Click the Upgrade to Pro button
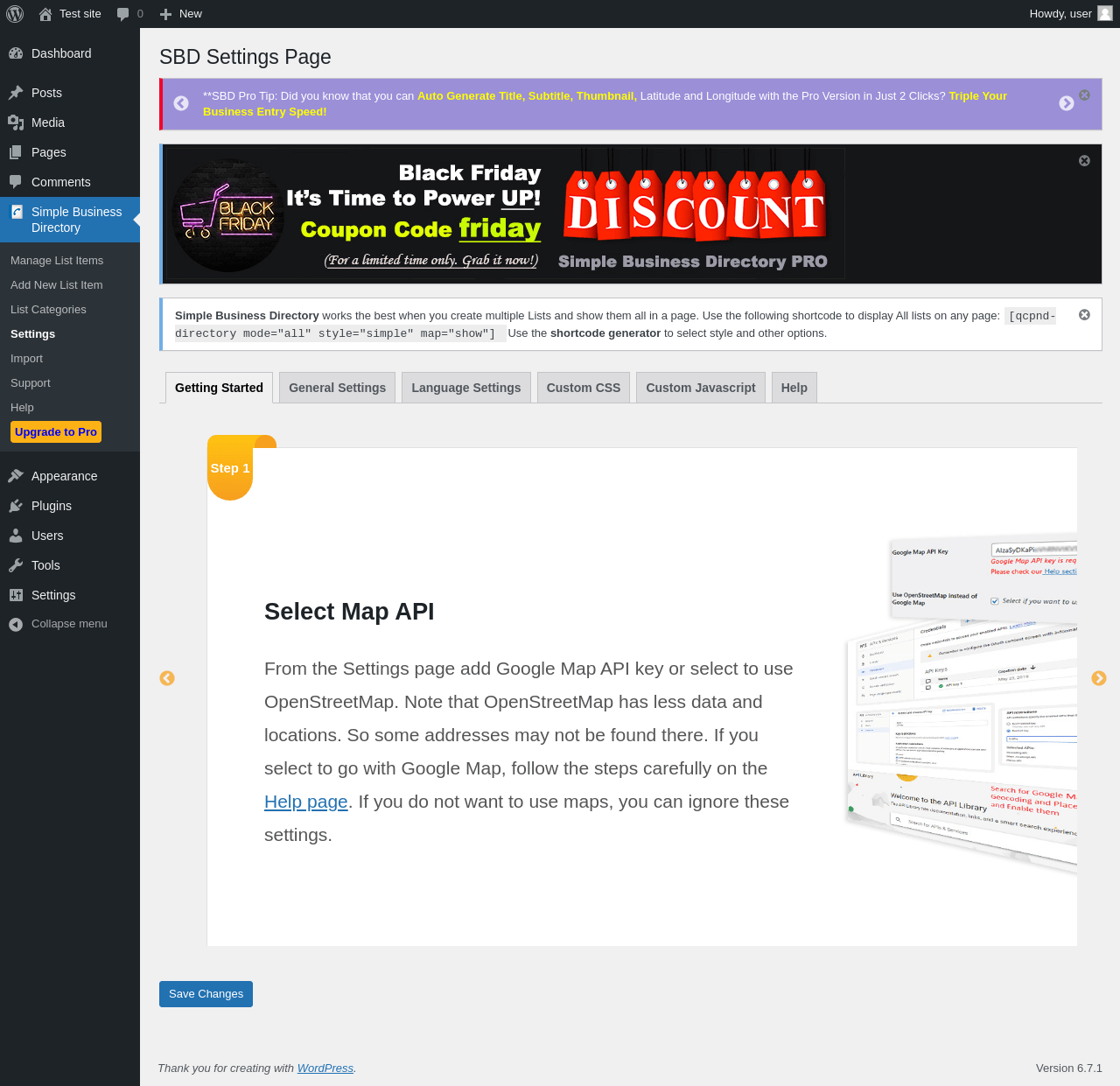The image size is (1120, 1086). click(x=56, y=432)
